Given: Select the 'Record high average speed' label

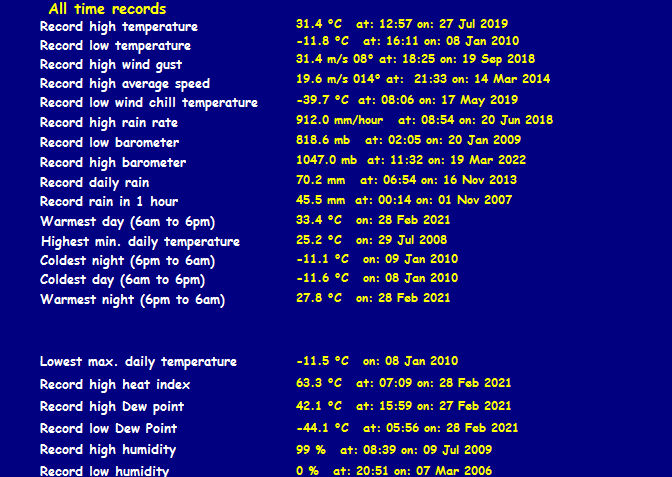Looking at the screenshot, I should point(125,84).
